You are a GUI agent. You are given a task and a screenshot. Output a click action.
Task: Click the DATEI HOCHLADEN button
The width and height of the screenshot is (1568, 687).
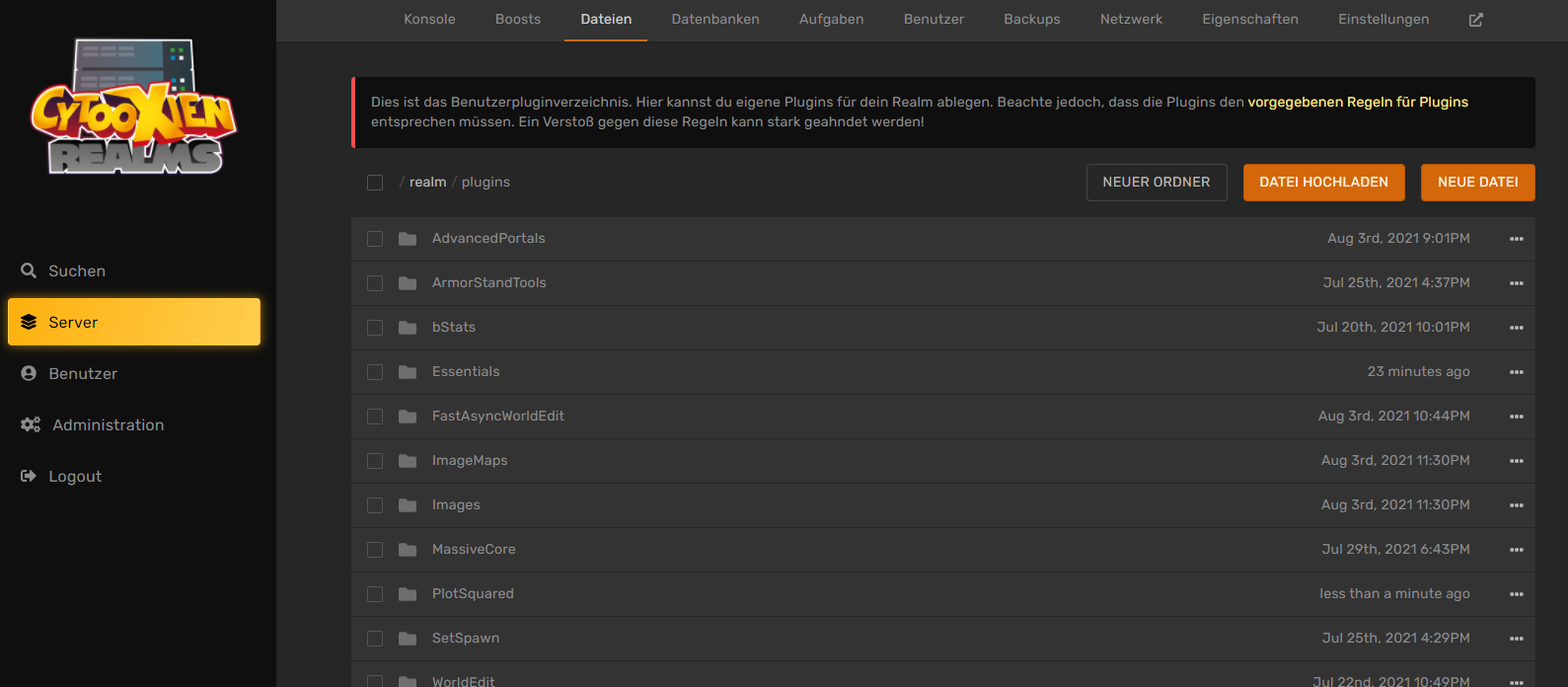coord(1324,183)
